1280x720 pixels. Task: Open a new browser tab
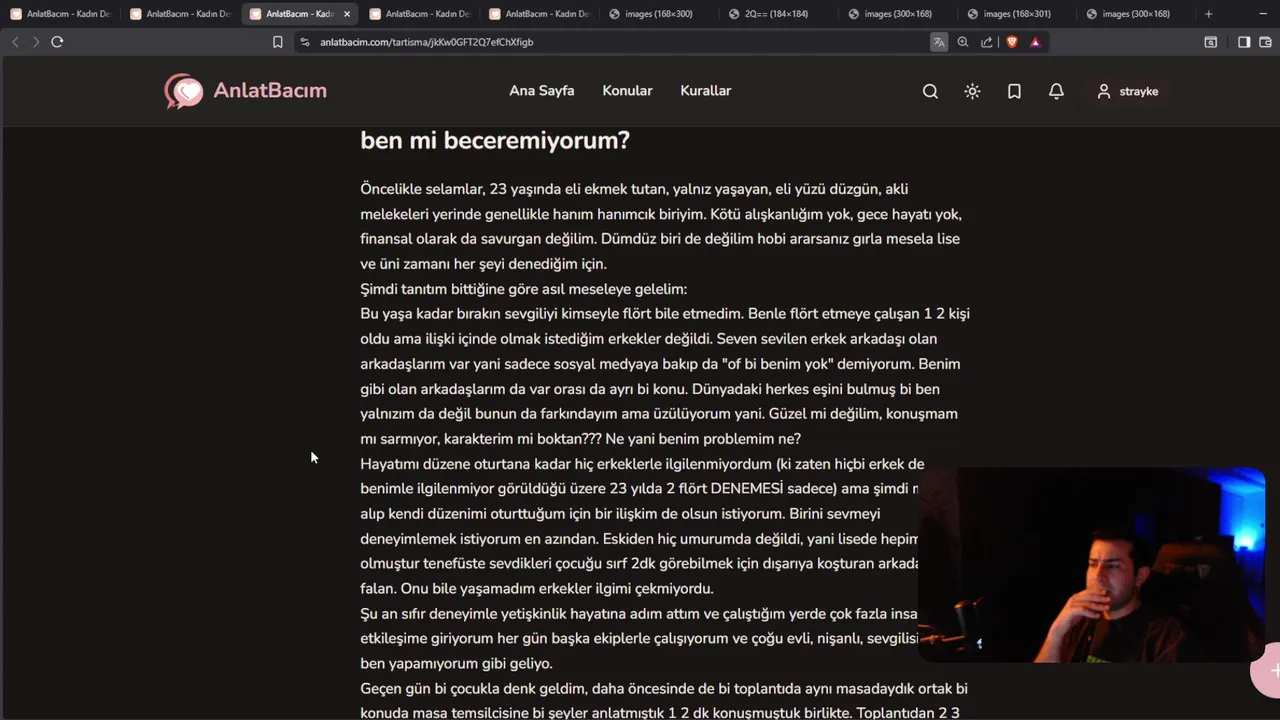coord(1208,14)
